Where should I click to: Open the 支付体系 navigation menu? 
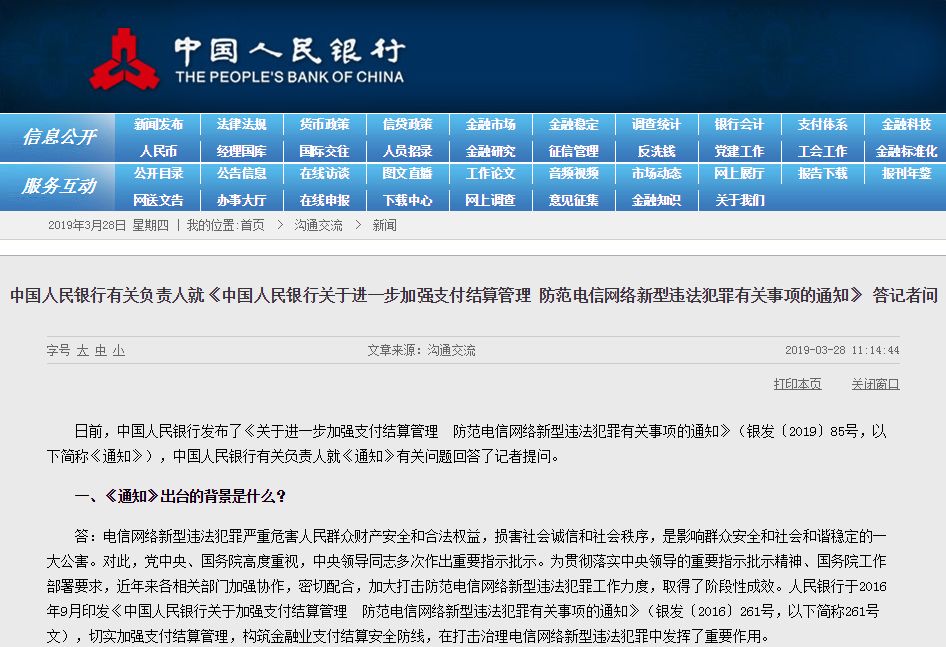click(822, 123)
